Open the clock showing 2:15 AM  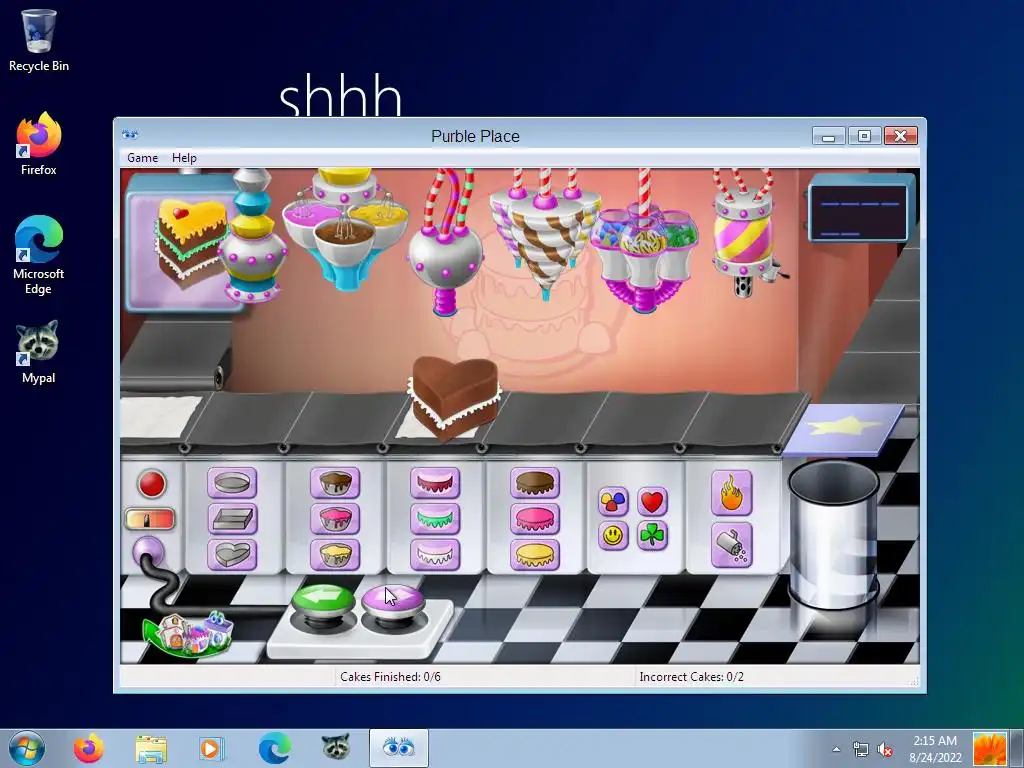point(935,749)
